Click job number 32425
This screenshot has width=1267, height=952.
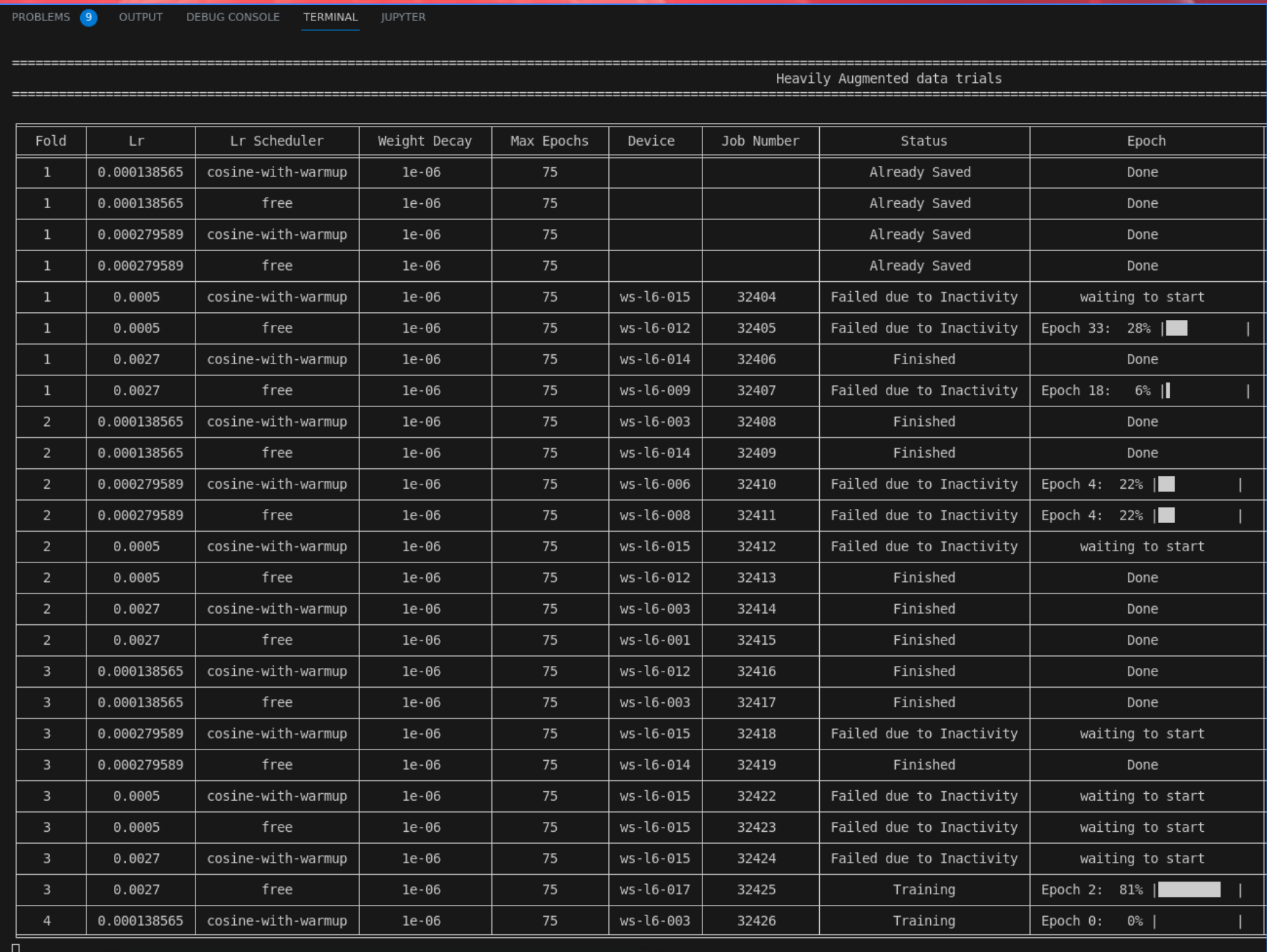point(757,889)
